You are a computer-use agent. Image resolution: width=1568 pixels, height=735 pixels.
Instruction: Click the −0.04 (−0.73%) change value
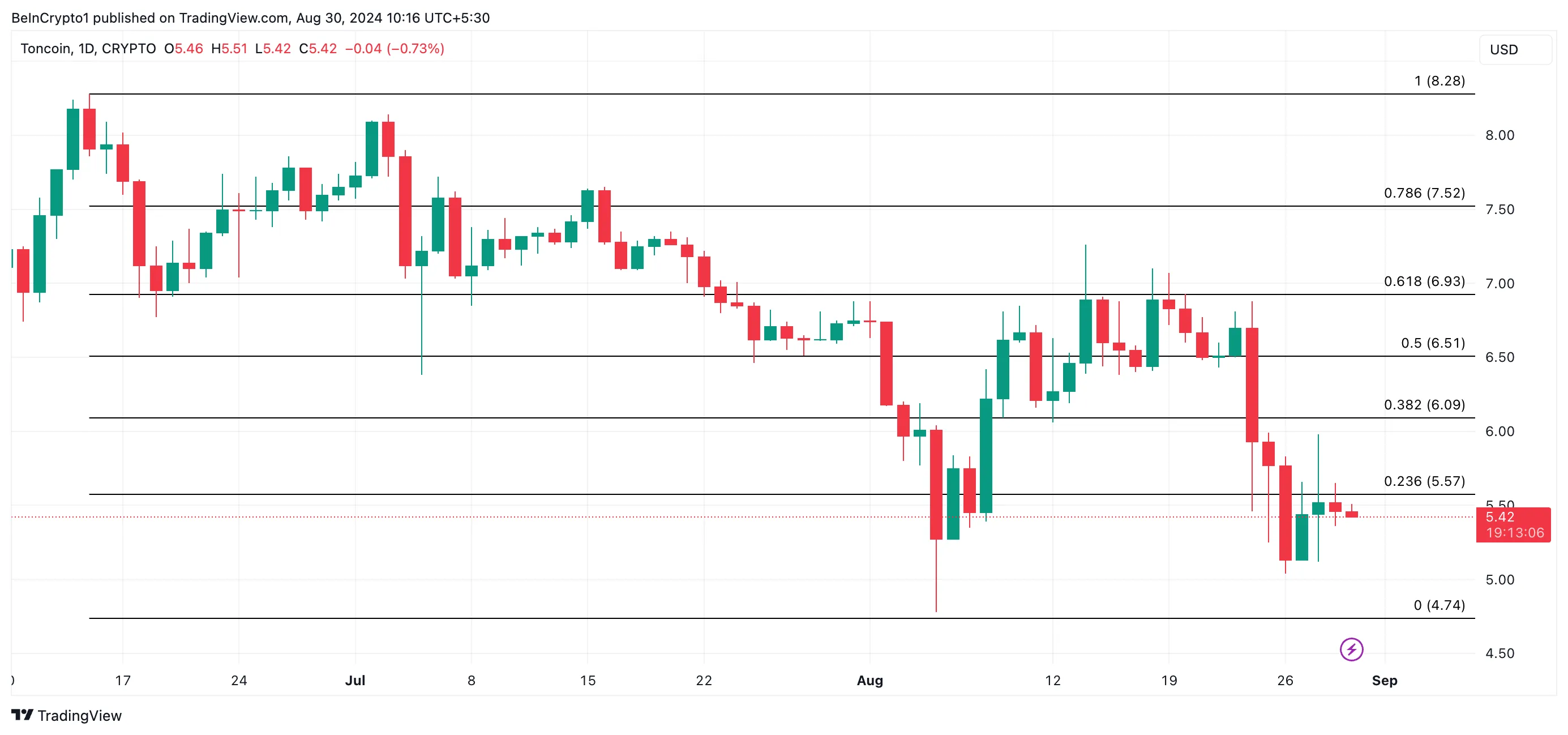pos(395,49)
